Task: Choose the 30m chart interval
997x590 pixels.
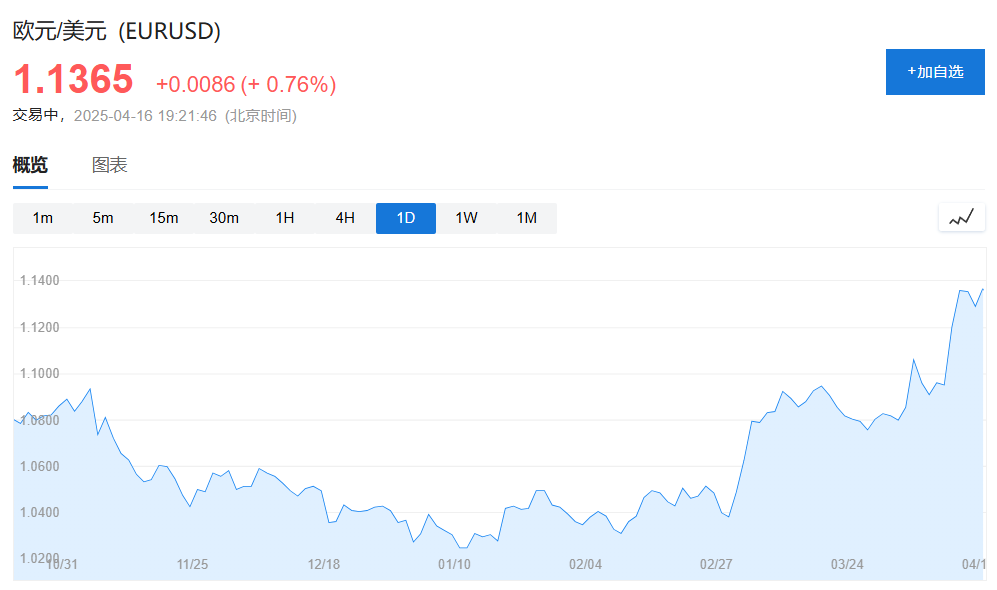Action: [224, 218]
